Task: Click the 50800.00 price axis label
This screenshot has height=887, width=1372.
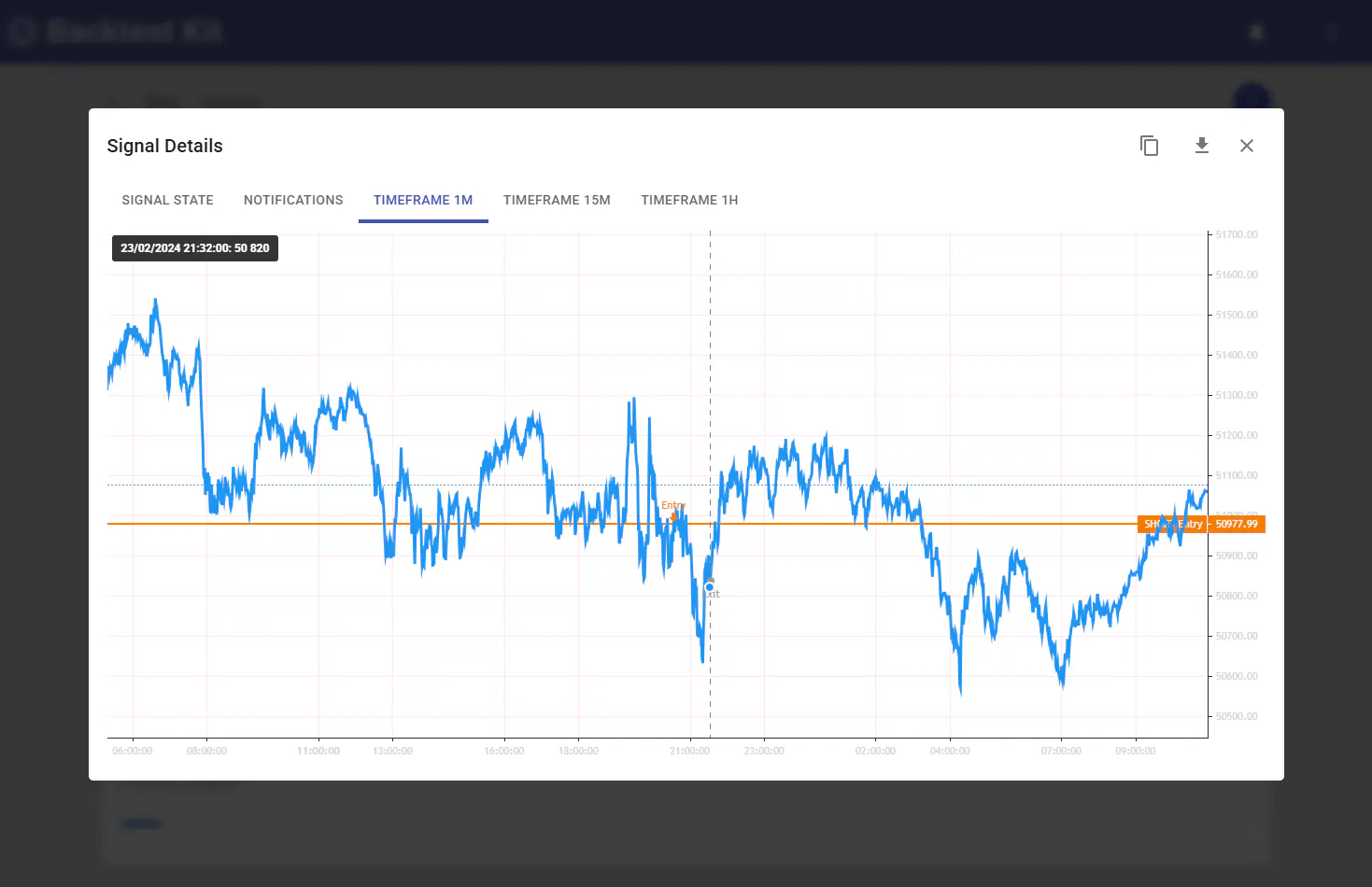Action: click(1237, 596)
